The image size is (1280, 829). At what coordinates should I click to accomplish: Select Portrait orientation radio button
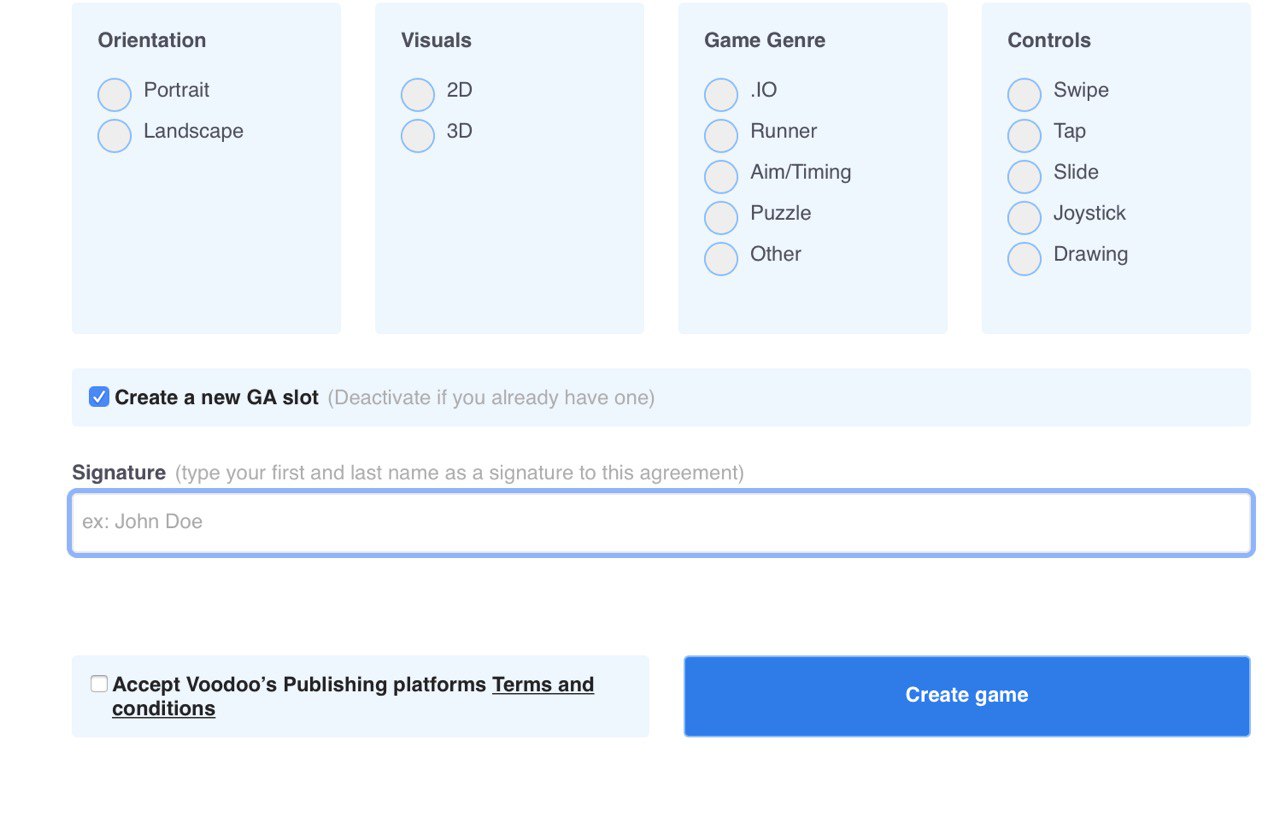[x=115, y=95]
